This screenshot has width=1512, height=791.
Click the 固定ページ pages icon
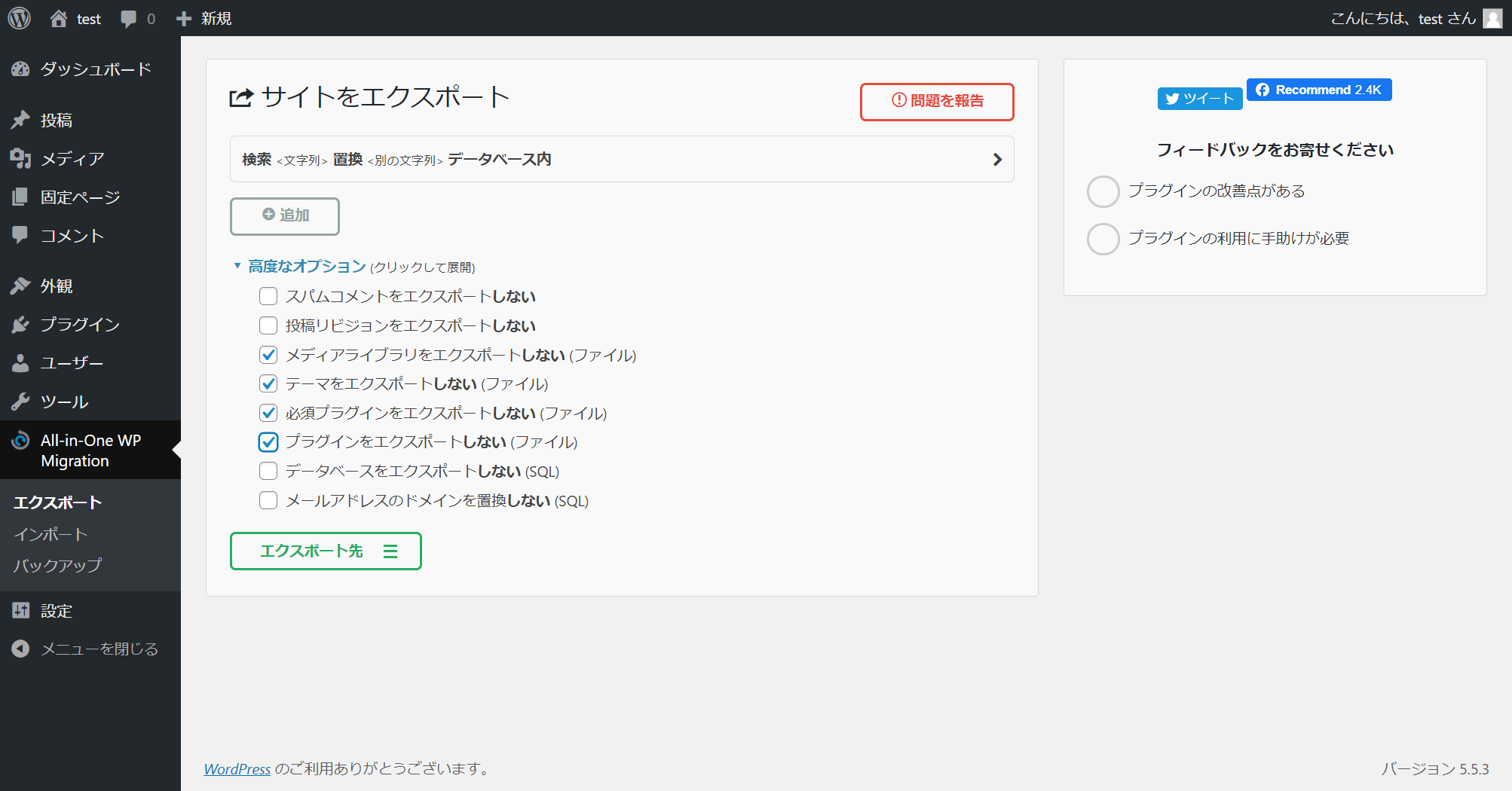pyautogui.click(x=20, y=197)
